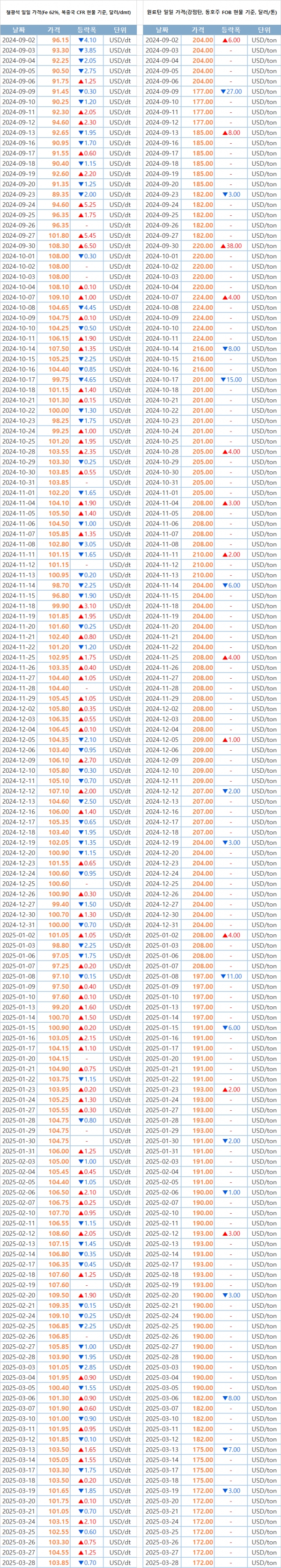Screen dimensions: 281x1568
Task: Select the 2024-09-02 date cell in coking coal table
Action: [x=162, y=40]
